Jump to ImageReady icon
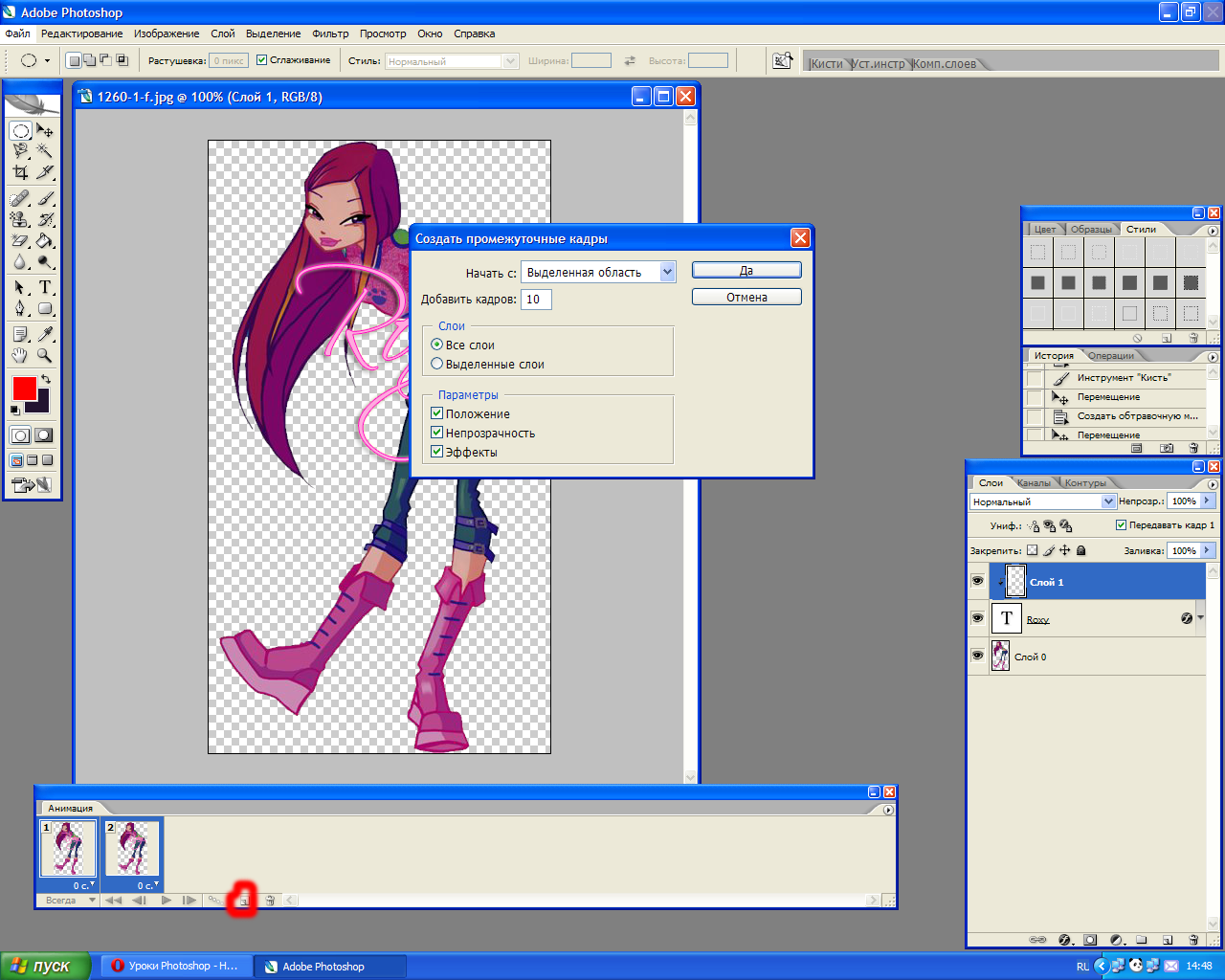The image size is (1225, 980). (x=32, y=485)
